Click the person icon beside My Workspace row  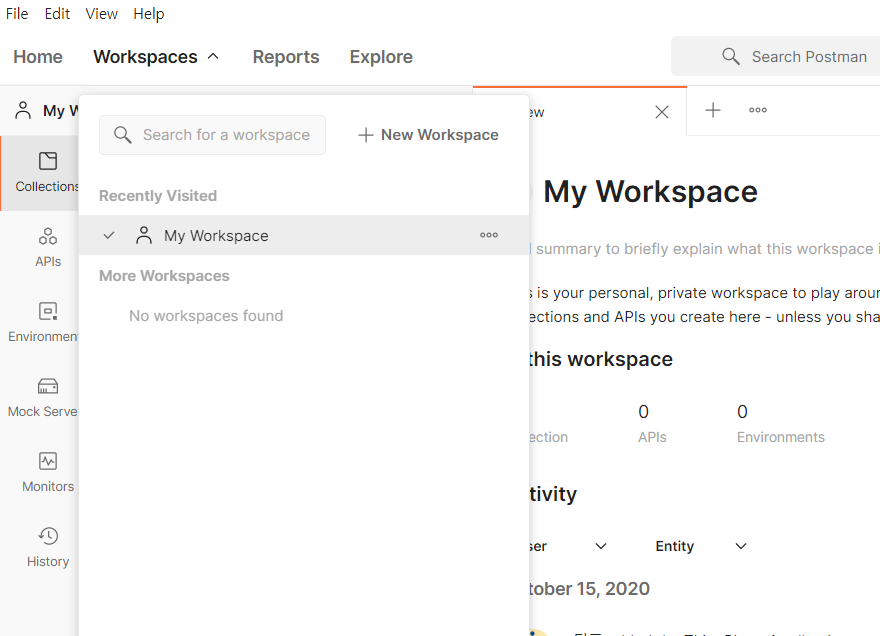coord(144,235)
